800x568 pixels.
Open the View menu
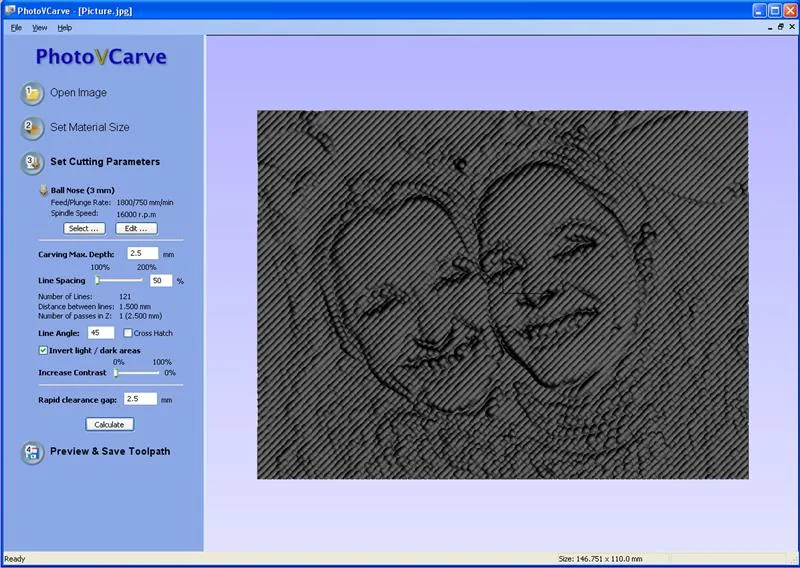39,28
